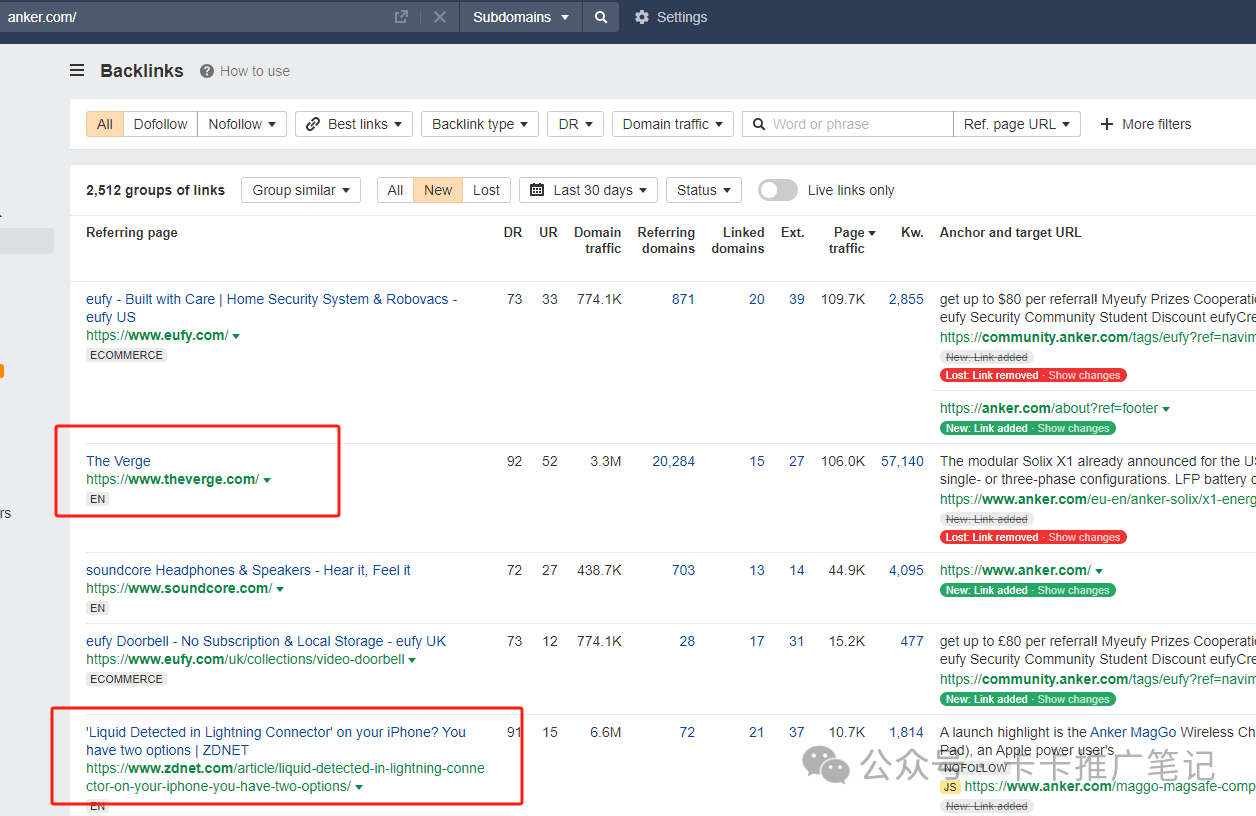The width and height of the screenshot is (1256, 816).
Task: Open the How to use help
Action: coord(245,71)
